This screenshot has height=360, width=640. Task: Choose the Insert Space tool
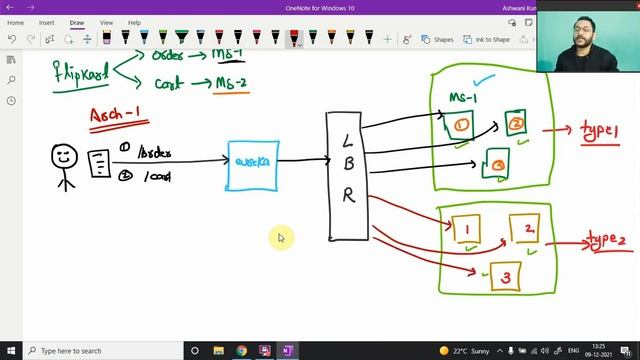point(87,39)
